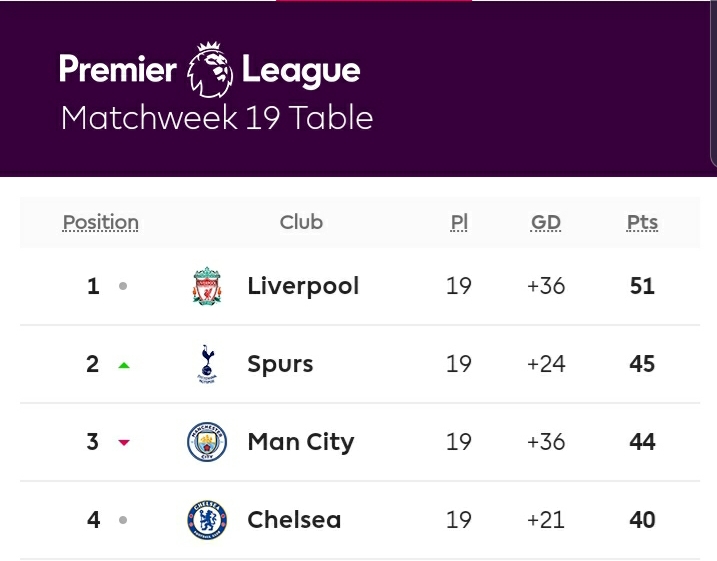Image resolution: width=717 pixels, height=561 pixels.
Task: Click Liverpool's grey no-change dot
Action: (x=123, y=286)
